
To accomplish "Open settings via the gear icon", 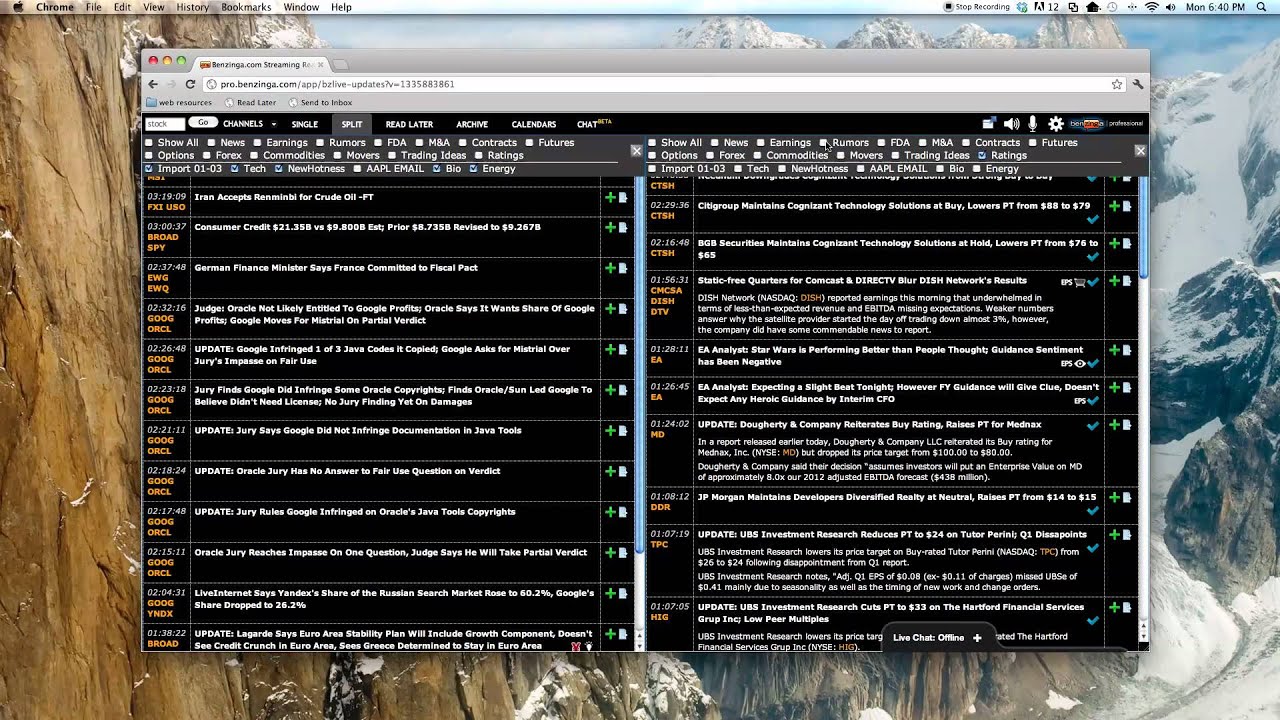I will [x=1056, y=124].
